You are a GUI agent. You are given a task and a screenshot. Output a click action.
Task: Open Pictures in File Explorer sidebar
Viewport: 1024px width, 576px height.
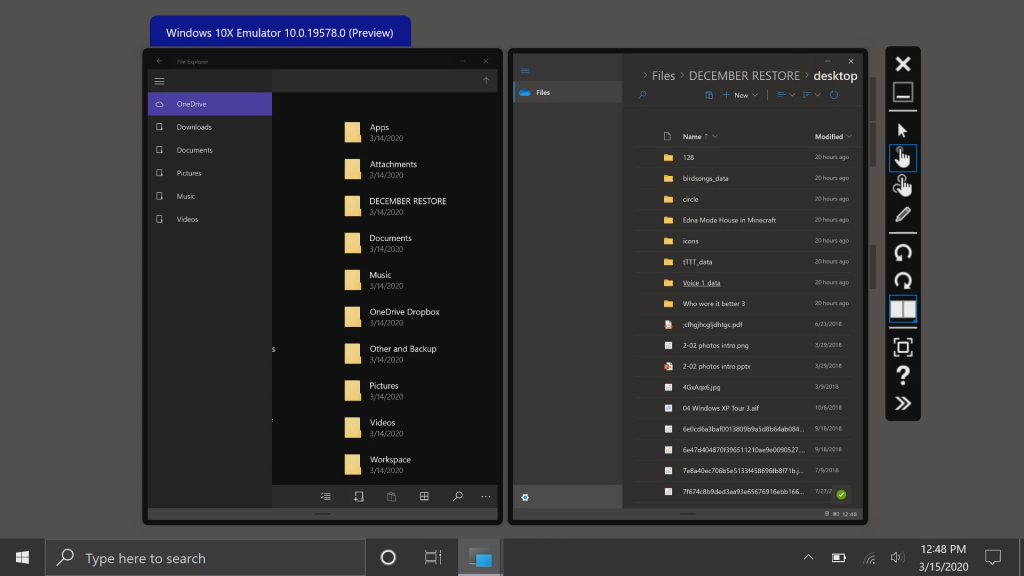pos(210,173)
